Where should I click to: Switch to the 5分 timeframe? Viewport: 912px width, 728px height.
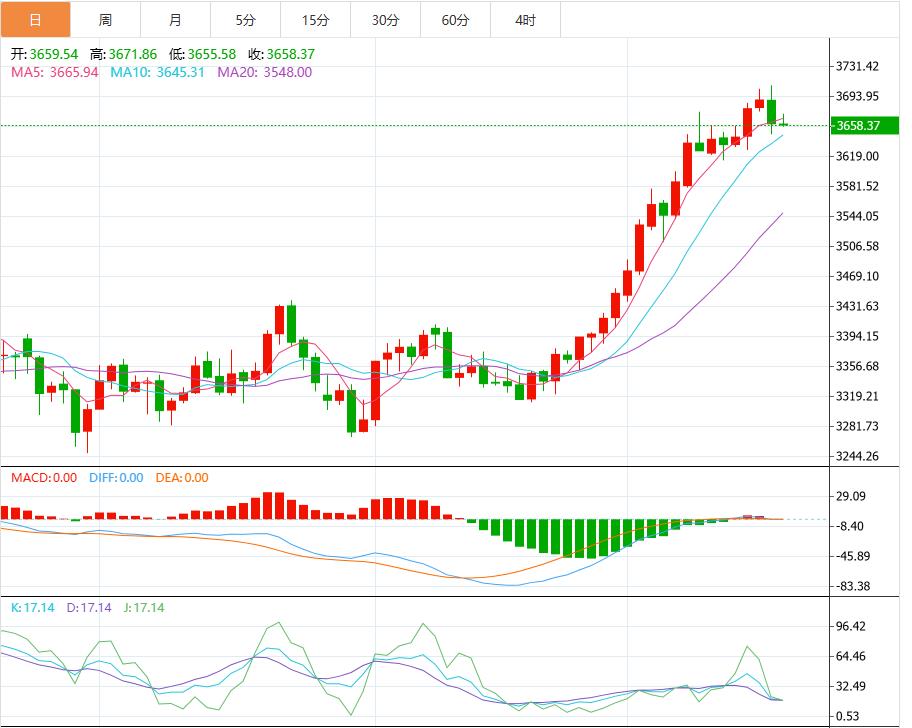click(245, 20)
